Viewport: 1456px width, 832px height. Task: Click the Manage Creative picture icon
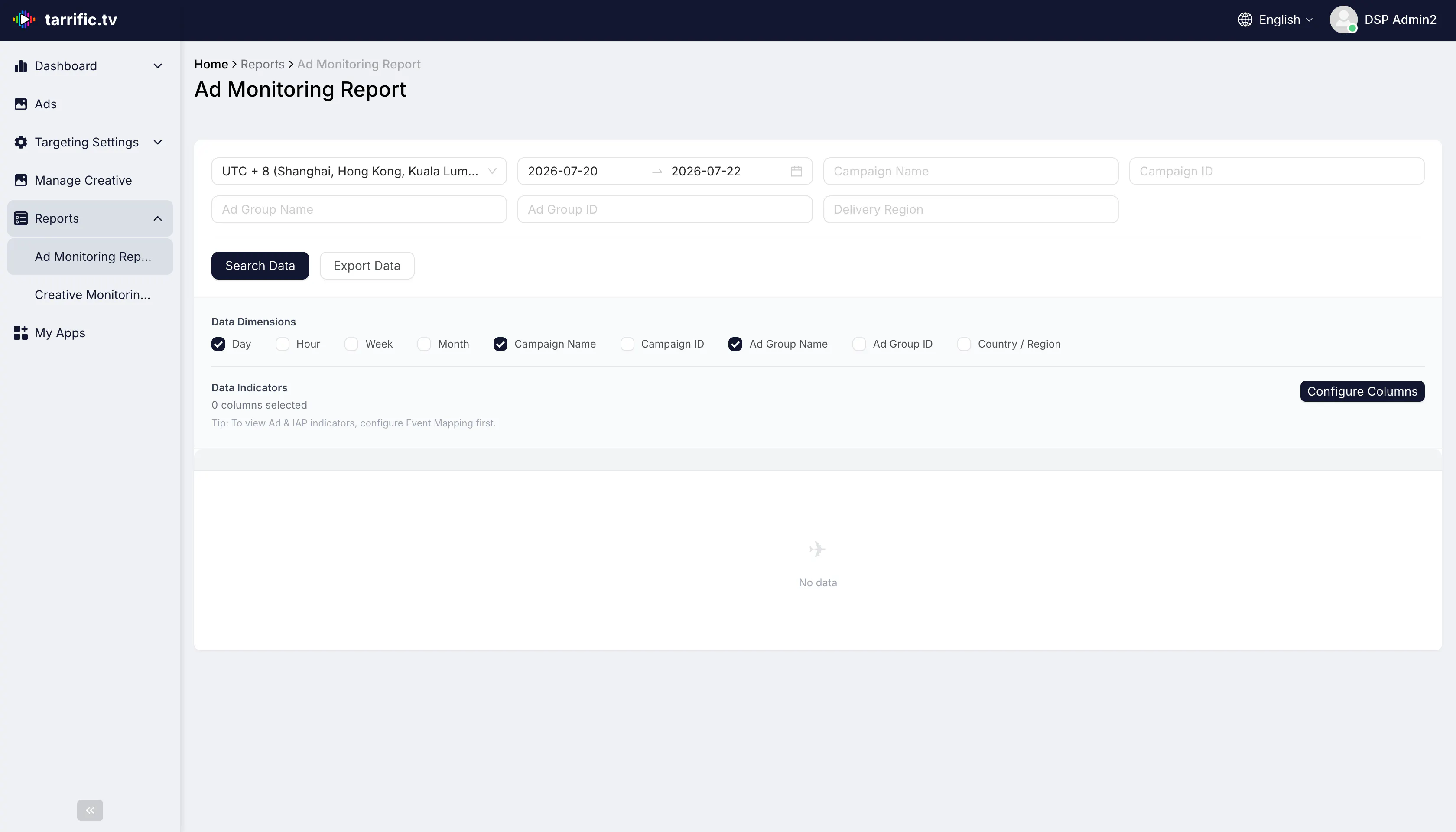(x=20, y=181)
